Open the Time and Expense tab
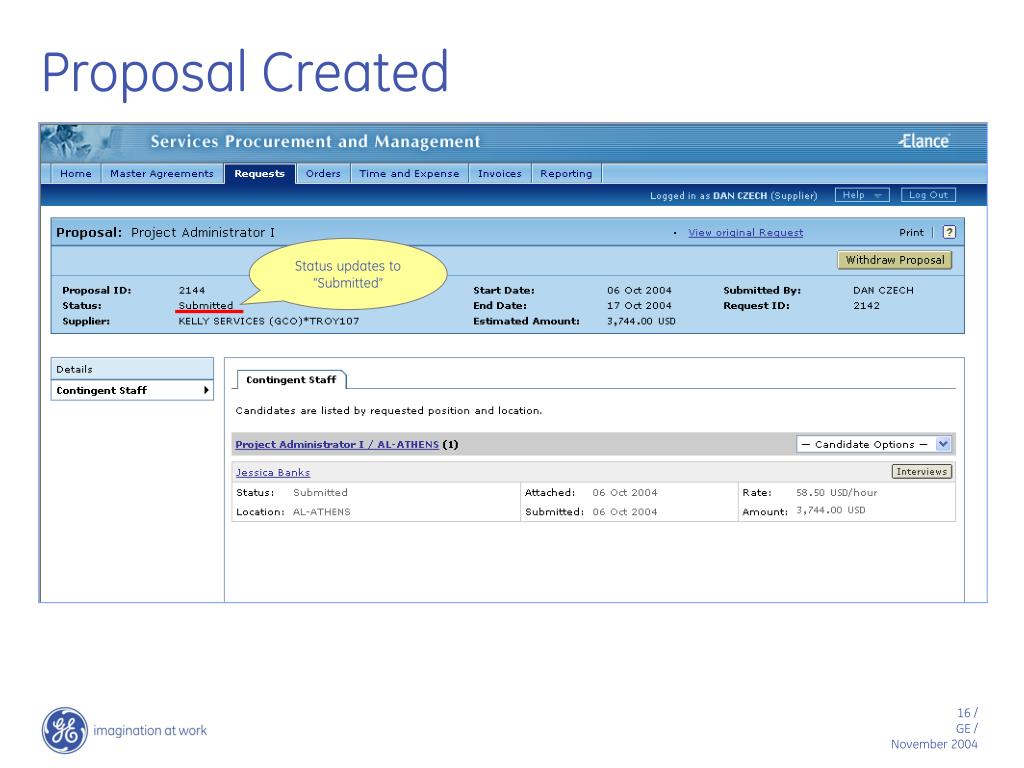This screenshot has height=768, width=1024. [409, 174]
